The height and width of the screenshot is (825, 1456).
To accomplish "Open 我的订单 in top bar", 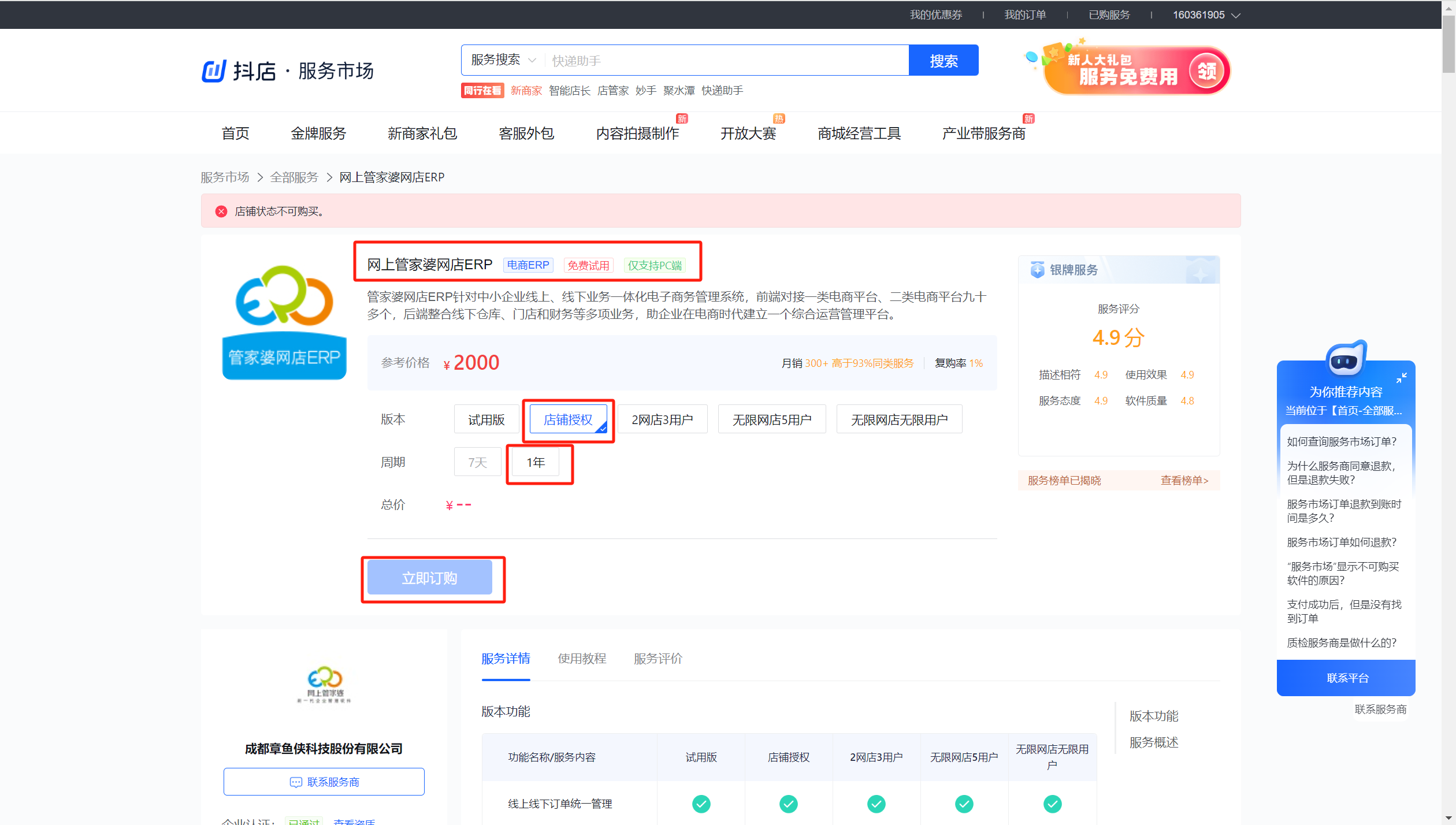I will click(1025, 15).
